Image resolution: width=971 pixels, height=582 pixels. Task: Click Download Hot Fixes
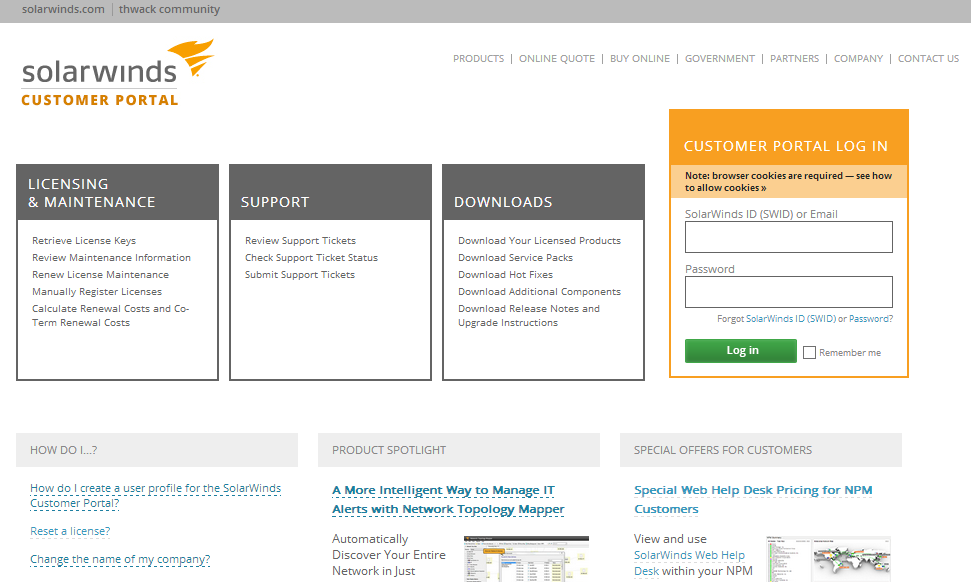coord(505,274)
